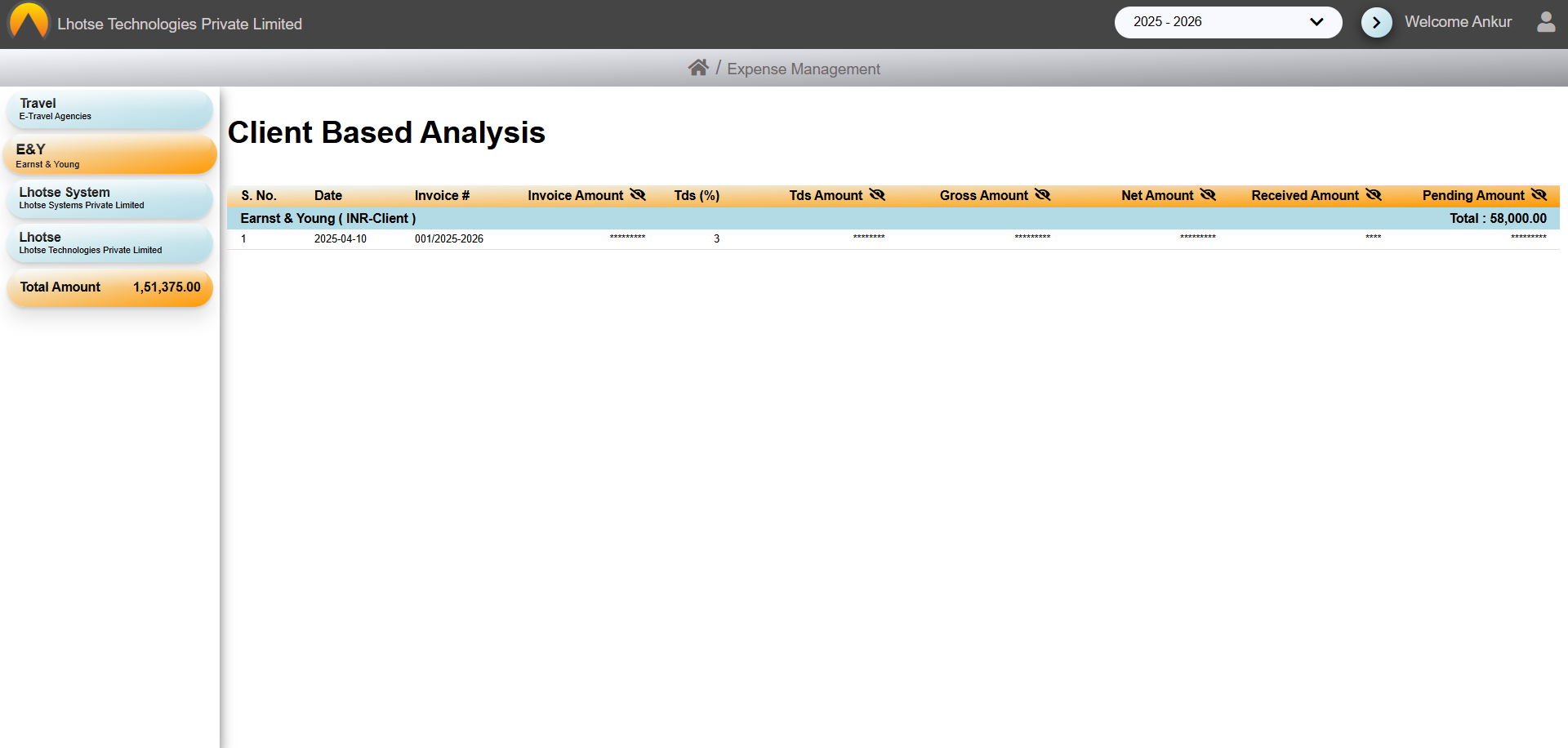Click the masked Invoice Amount cell
Screen dimensions: 1568x748
[627, 238]
